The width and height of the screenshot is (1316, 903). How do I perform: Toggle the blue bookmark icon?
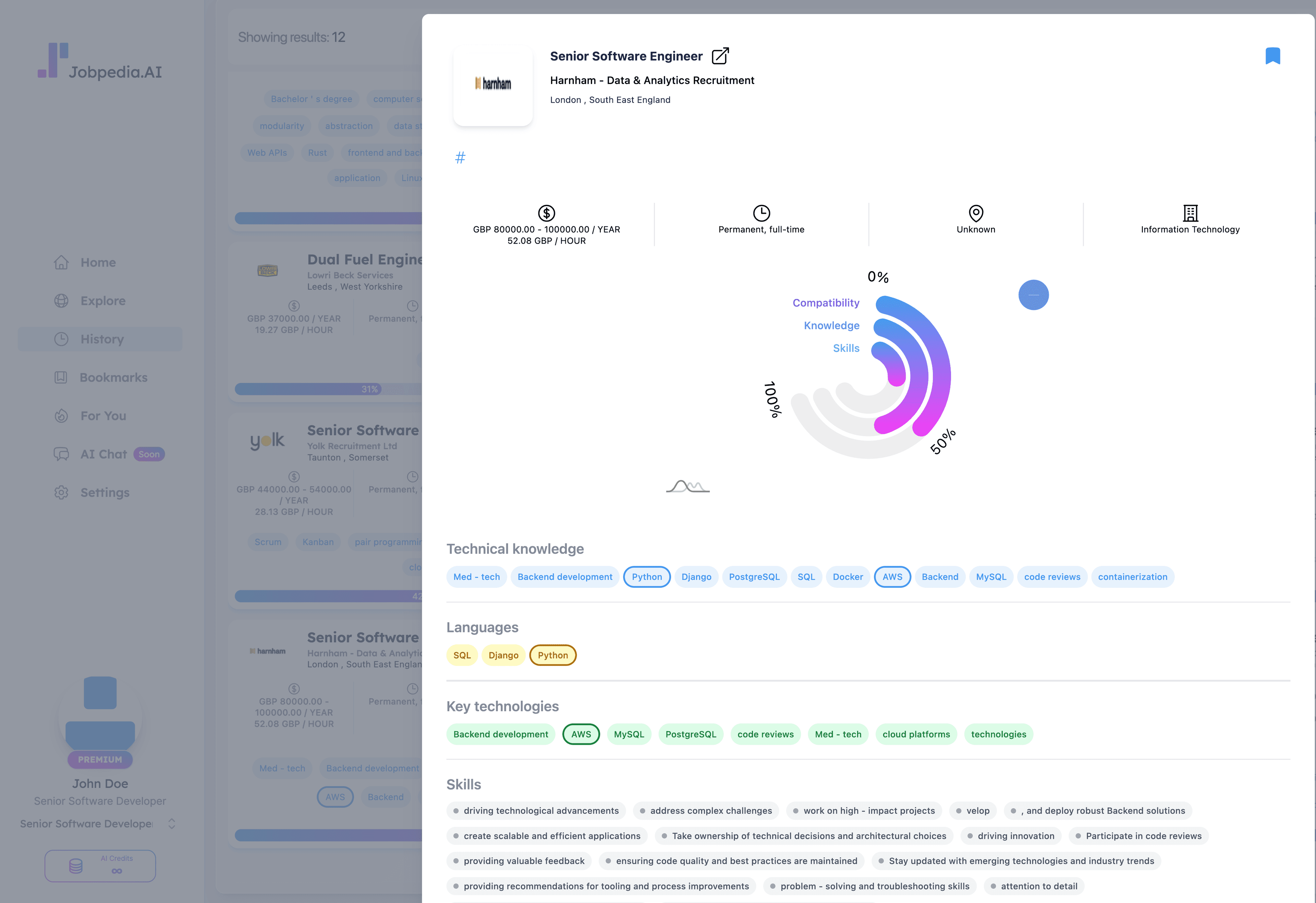(1272, 56)
